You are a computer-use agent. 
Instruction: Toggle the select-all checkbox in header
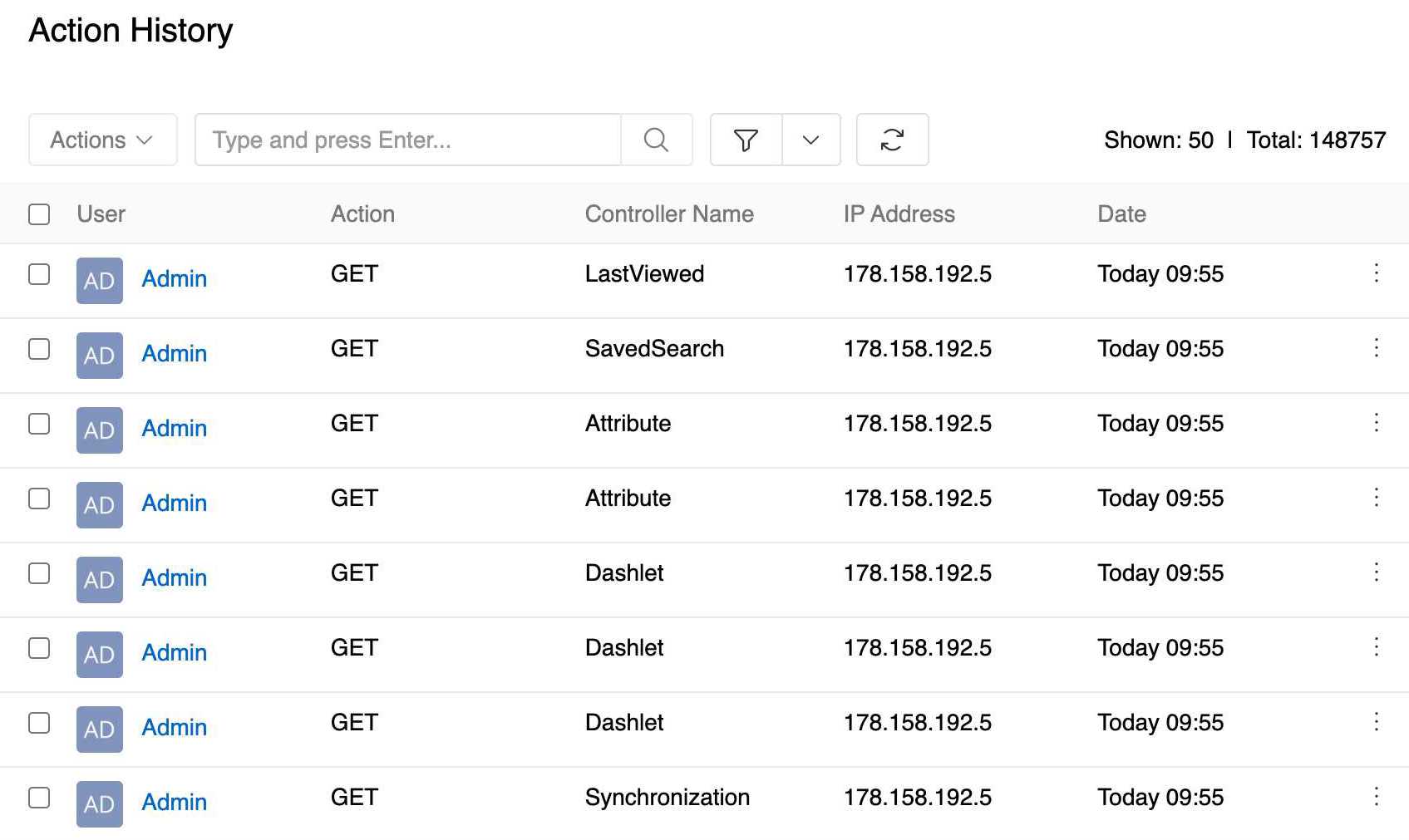pyautogui.click(x=39, y=214)
